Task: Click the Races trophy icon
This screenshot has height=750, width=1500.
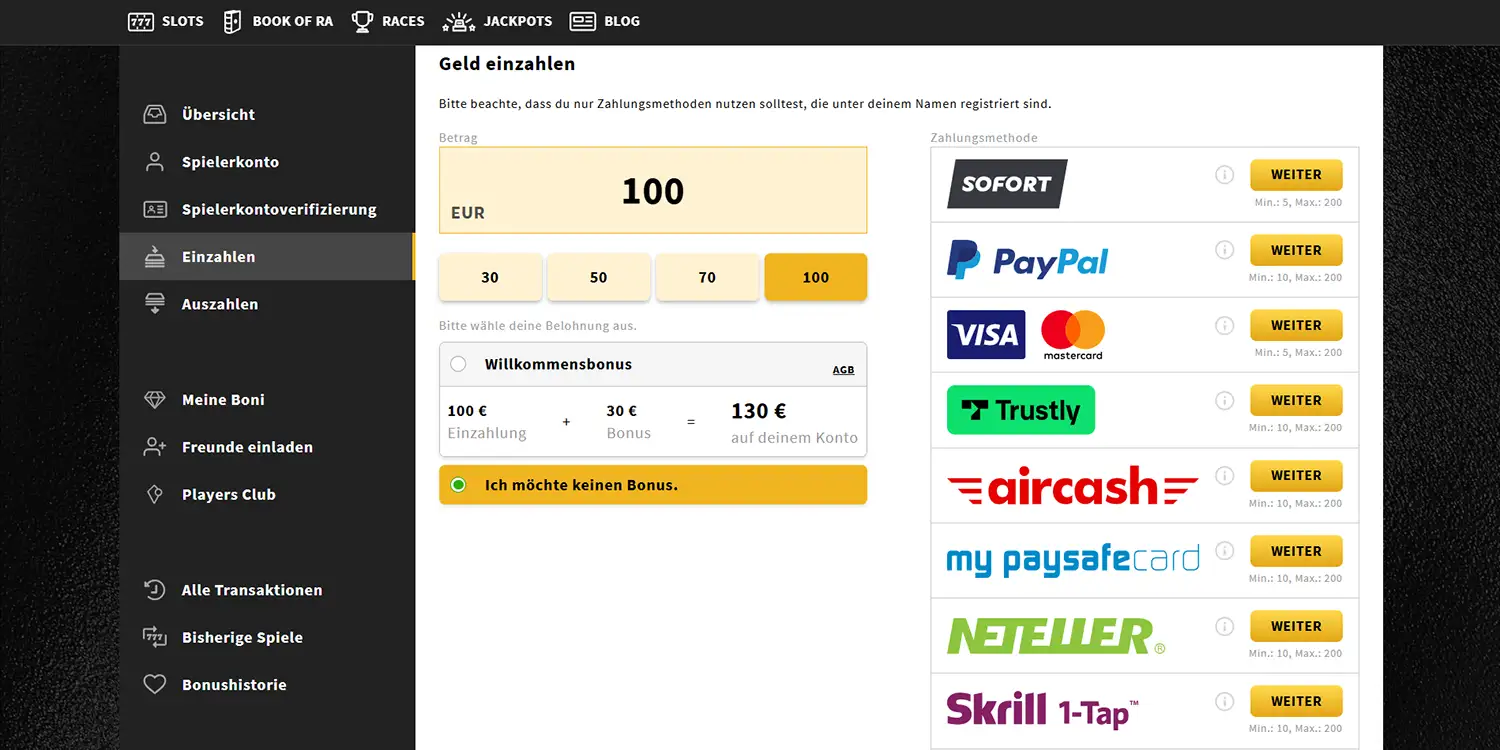Action: [x=362, y=21]
